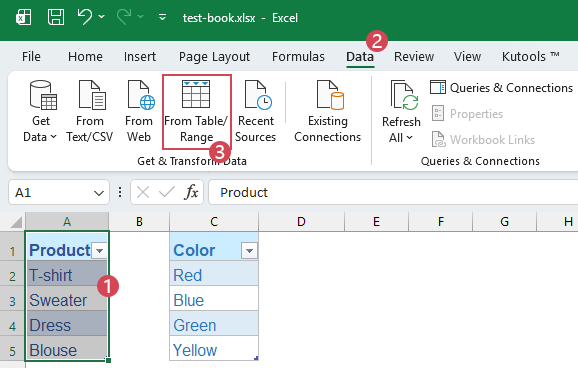
Task: Switch to the Home tab
Action: tap(85, 57)
